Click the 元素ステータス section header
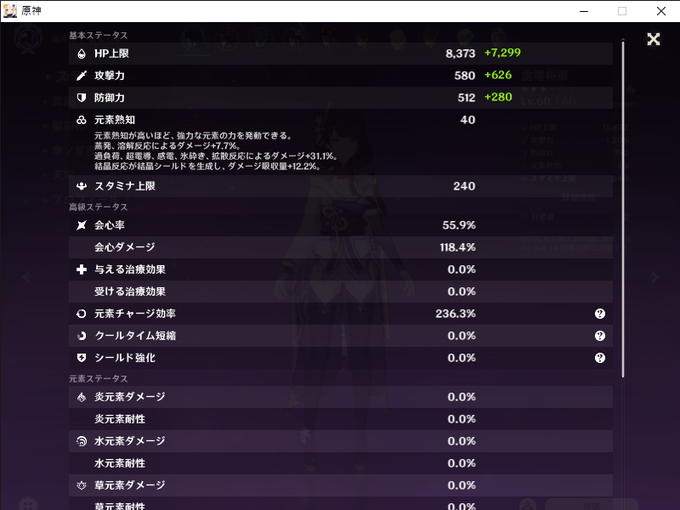680x510 pixels. coord(98,379)
